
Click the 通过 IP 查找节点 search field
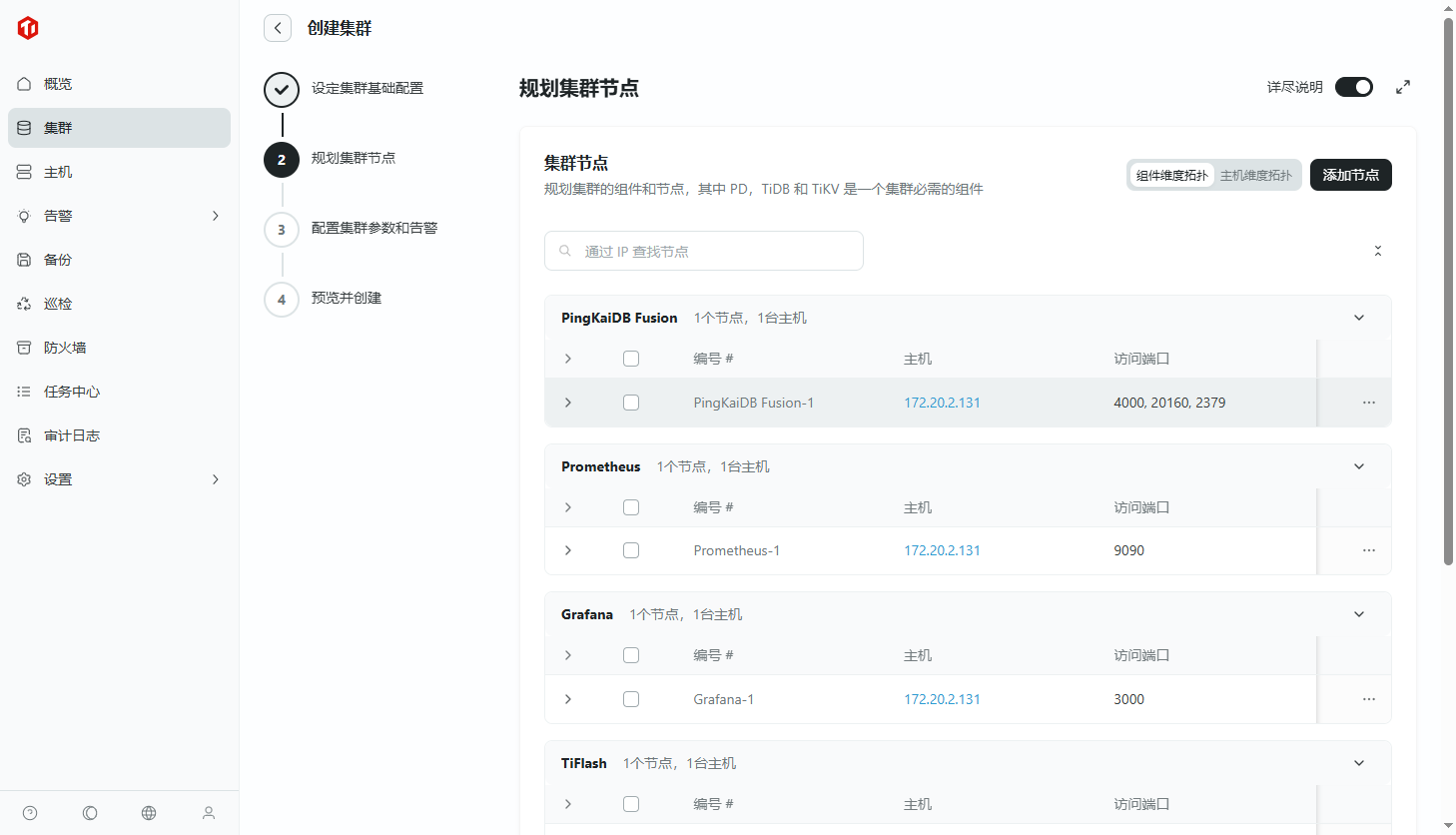(x=704, y=251)
